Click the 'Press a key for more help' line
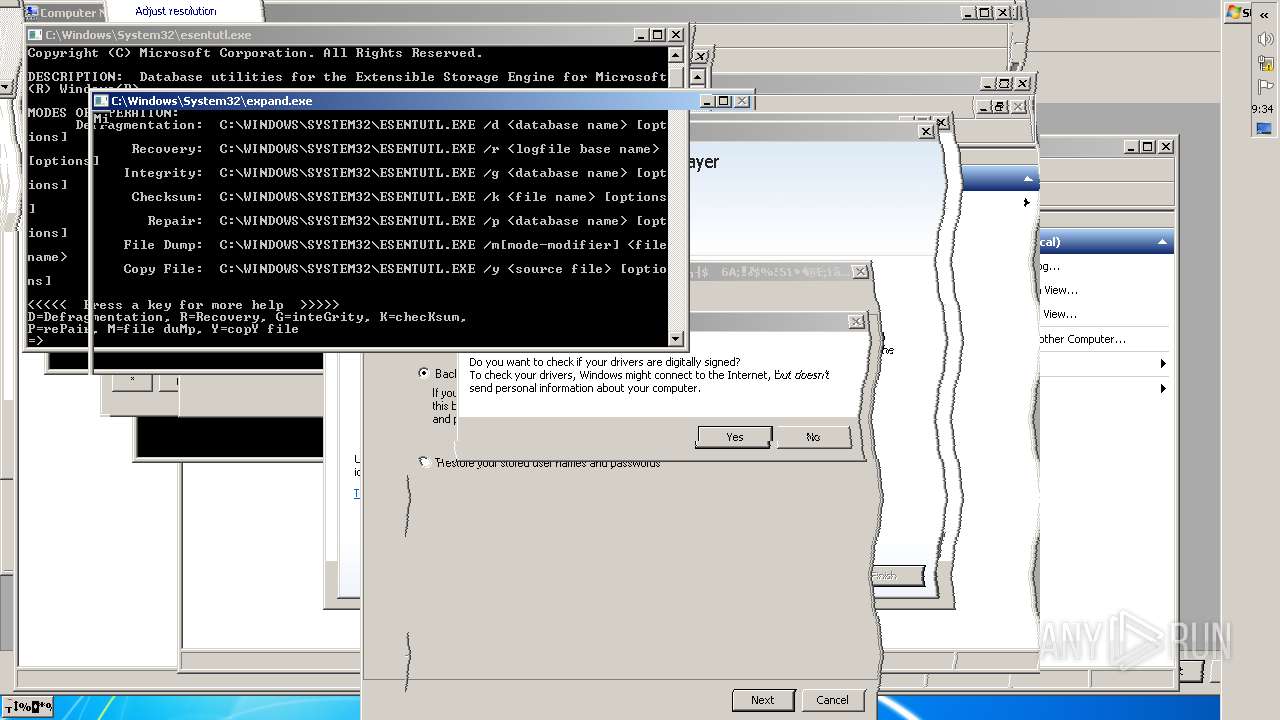The width and height of the screenshot is (1280, 720). pyautogui.click(x=183, y=305)
